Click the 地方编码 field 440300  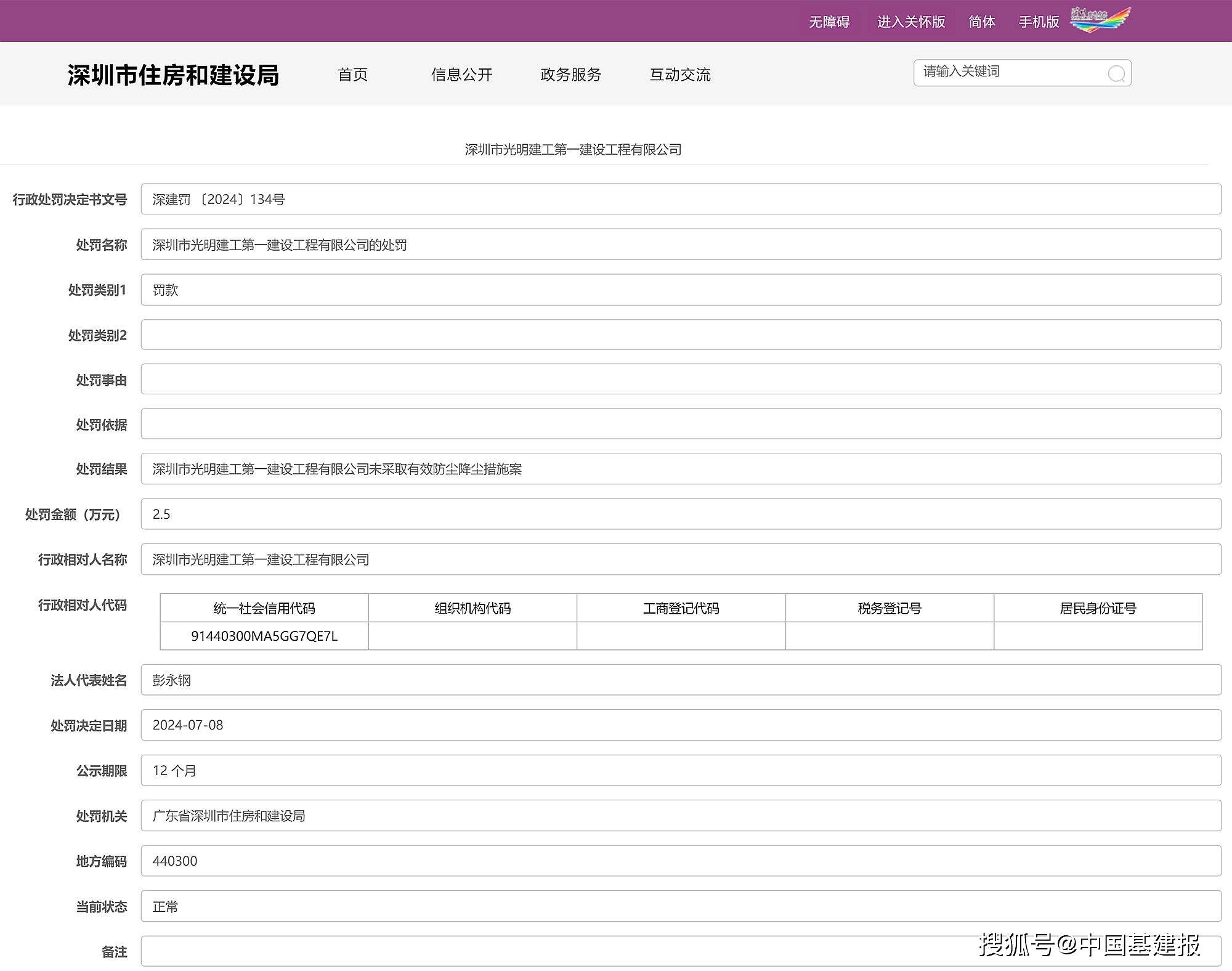click(x=681, y=861)
